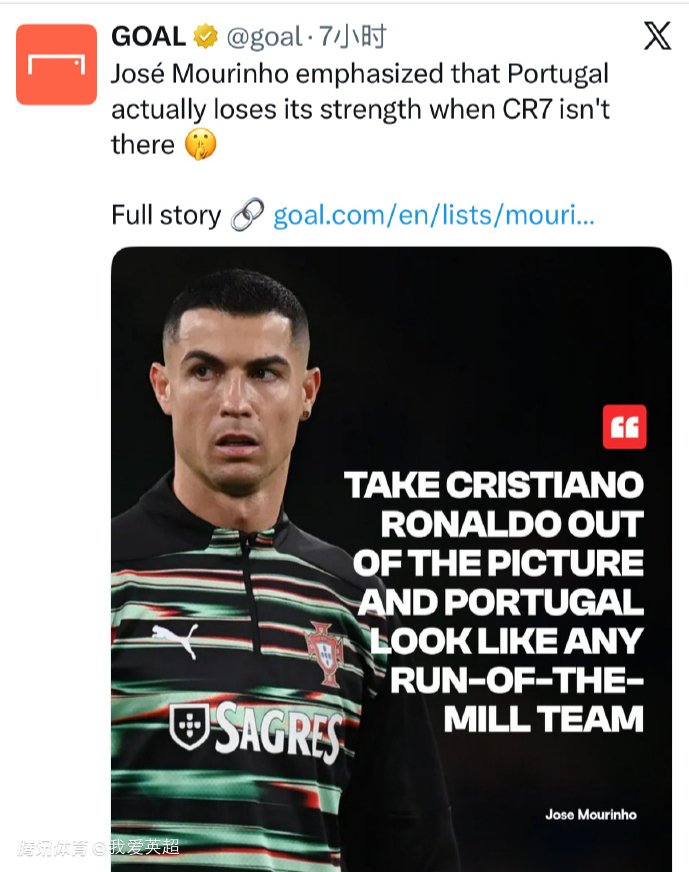Viewport: 689px width, 872px height.
Task: Click the 'RUN-OF-THE-MILL TEAM' text on image
Action: [518, 700]
